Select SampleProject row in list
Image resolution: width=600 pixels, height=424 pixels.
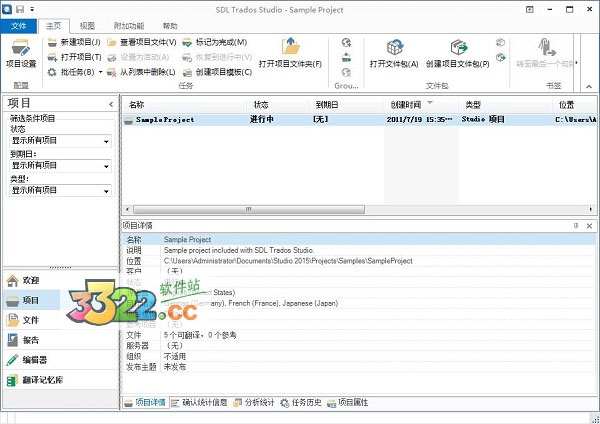pos(360,120)
